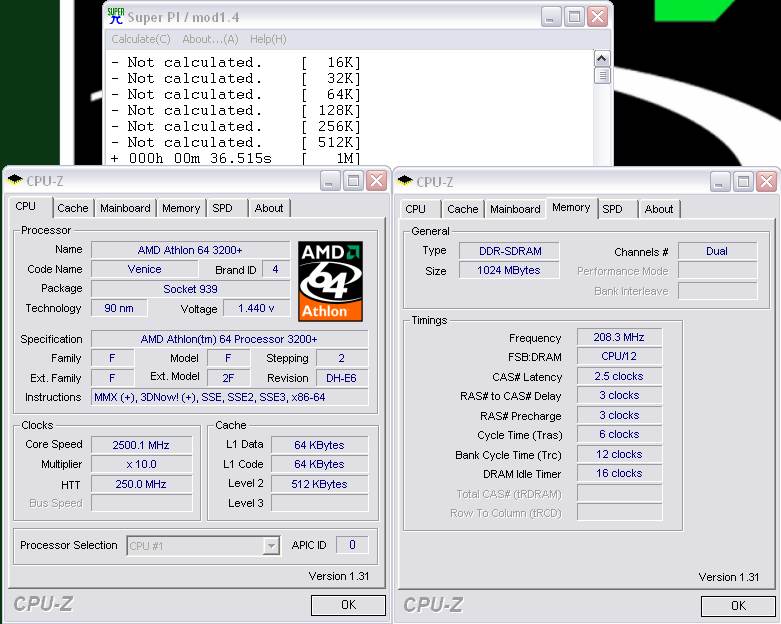Close the right CPU-Z window
The image size is (781, 624).
coord(767,182)
